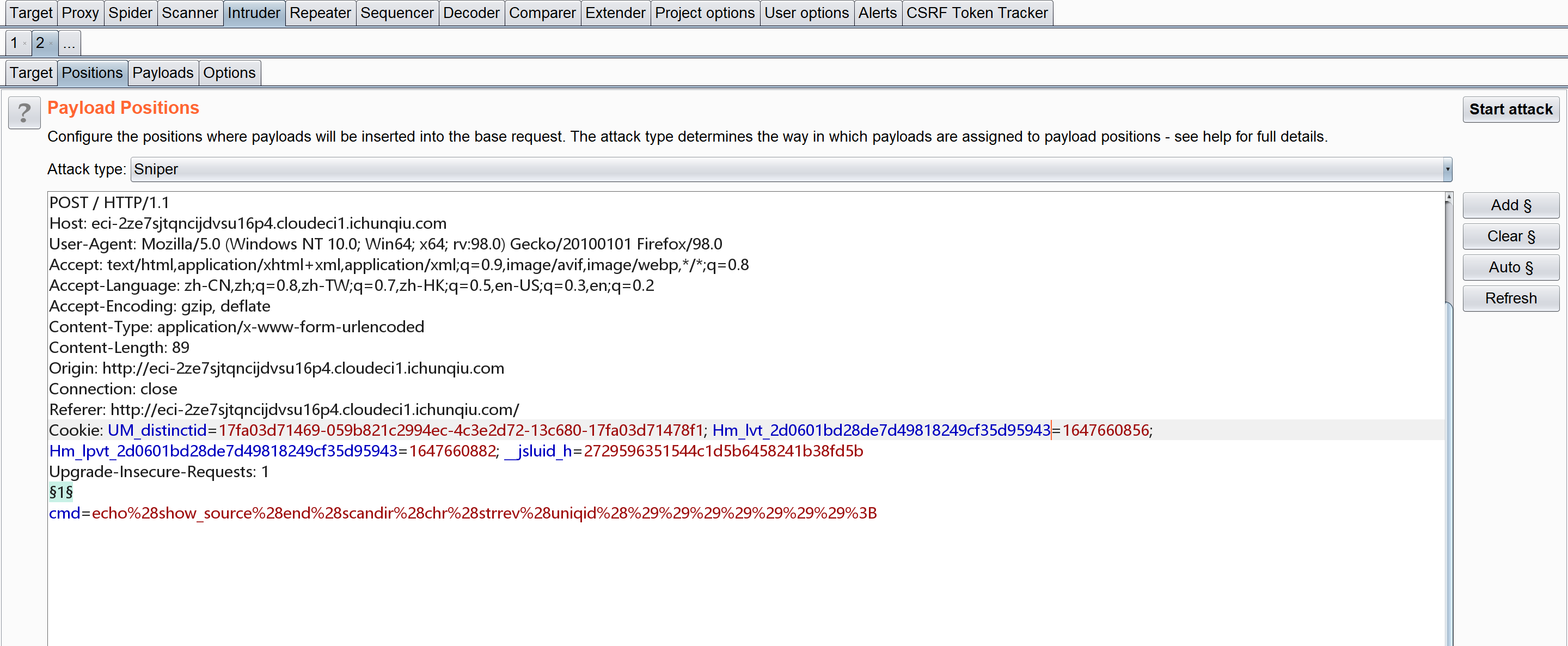The width and height of the screenshot is (1568, 646).
Task: Open the Options sub-tab
Action: 229,73
